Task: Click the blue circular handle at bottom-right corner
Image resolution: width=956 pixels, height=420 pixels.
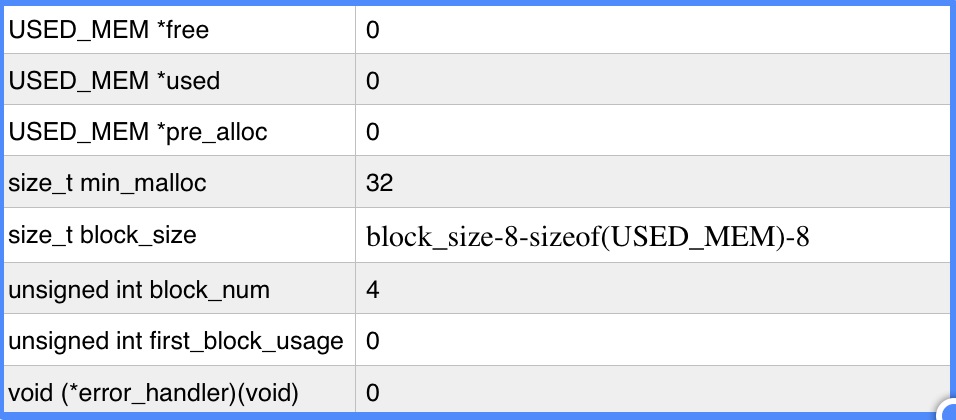Action: click(x=947, y=411)
